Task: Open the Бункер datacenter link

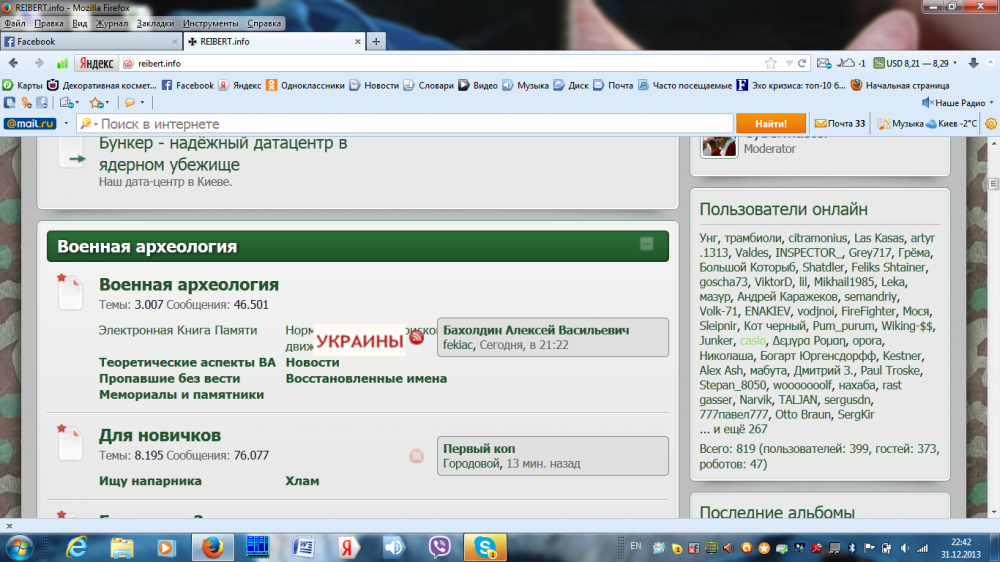Action: 223,154
